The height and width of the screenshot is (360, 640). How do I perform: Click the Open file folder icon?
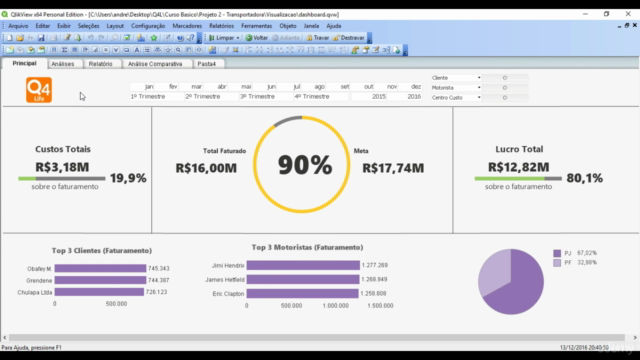[20, 38]
